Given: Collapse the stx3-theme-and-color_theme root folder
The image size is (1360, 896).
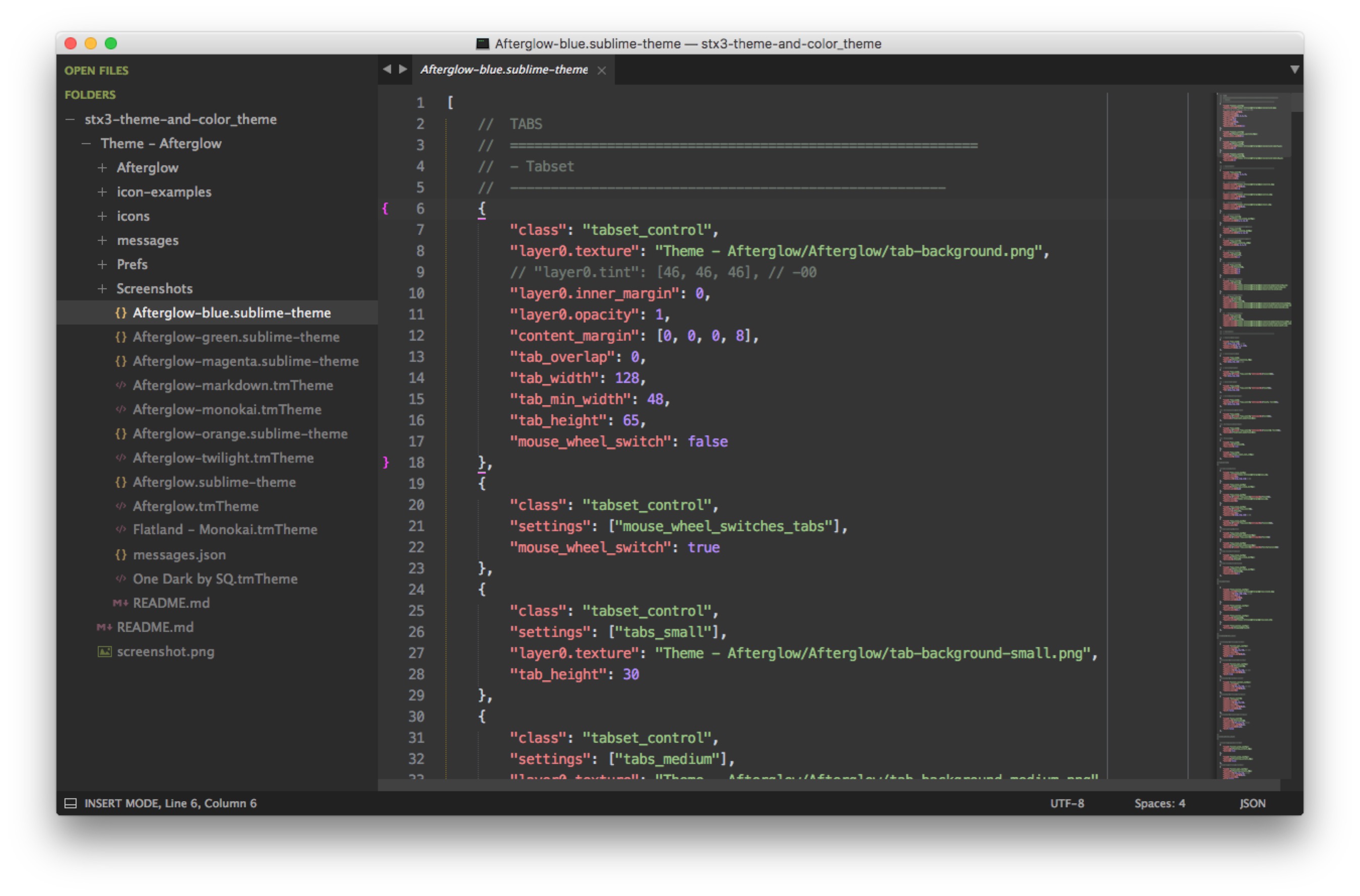Looking at the screenshot, I should tap(70, 119).
